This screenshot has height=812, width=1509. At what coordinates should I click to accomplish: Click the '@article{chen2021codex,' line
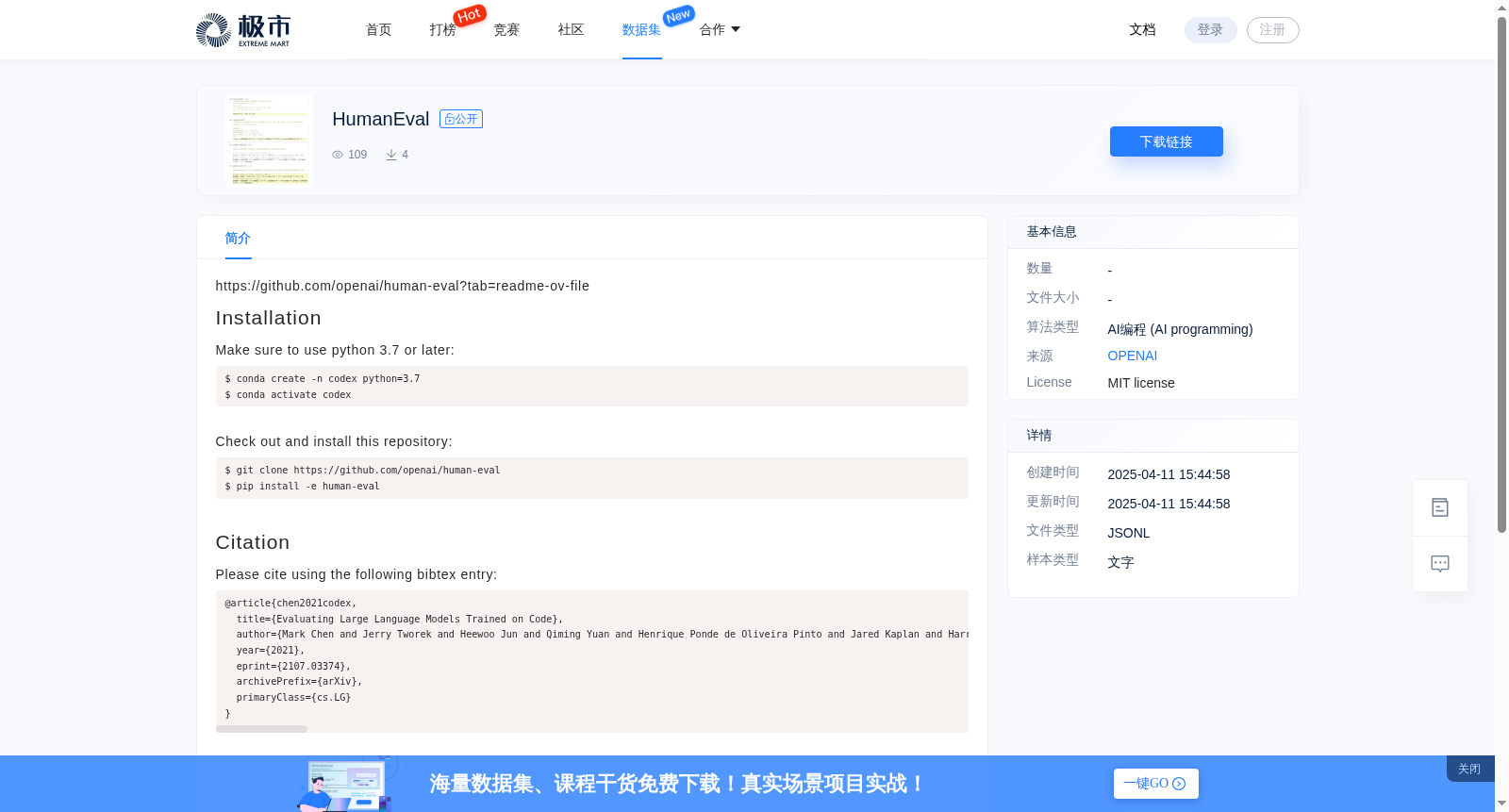click(x=290, y=604)
